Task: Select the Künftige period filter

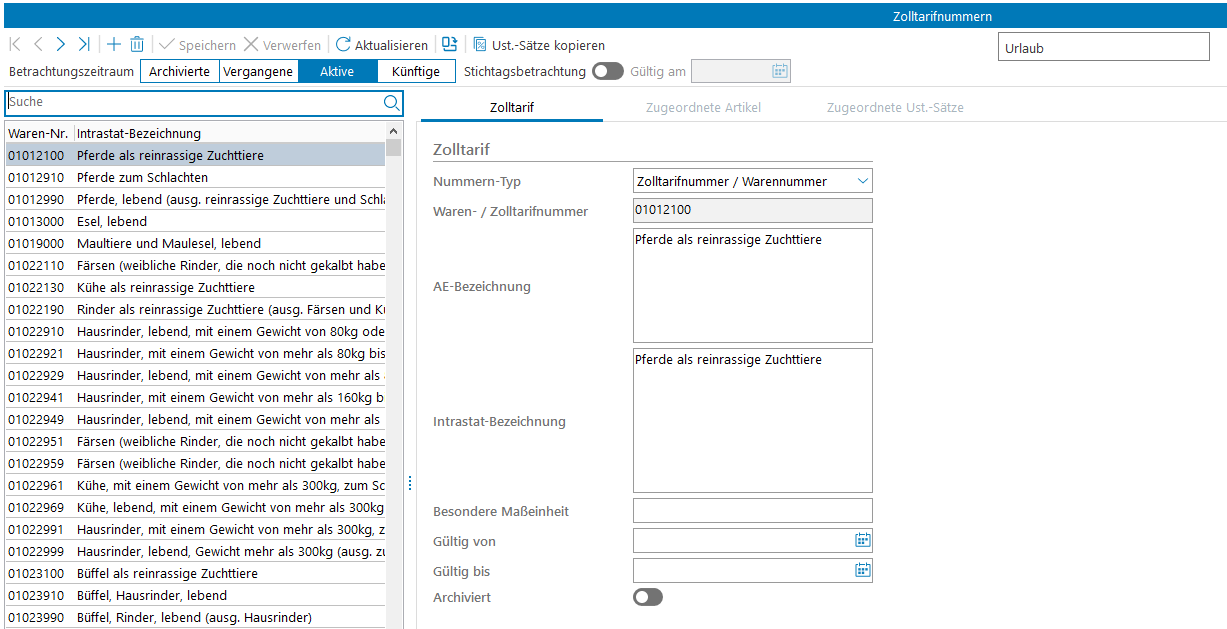Action: [x=416, y=72]
